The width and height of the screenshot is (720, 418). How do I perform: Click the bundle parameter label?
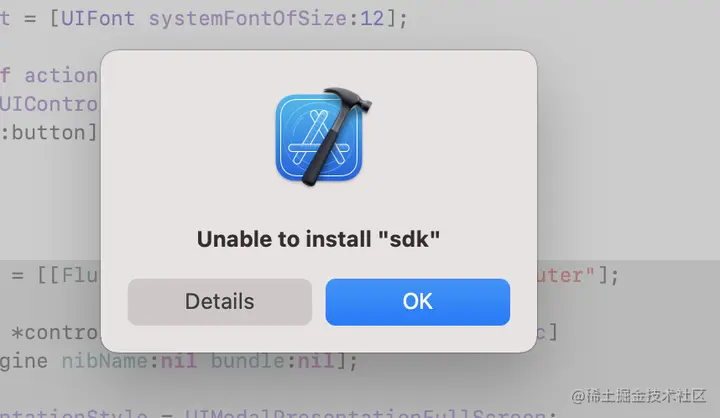(248, 361)
